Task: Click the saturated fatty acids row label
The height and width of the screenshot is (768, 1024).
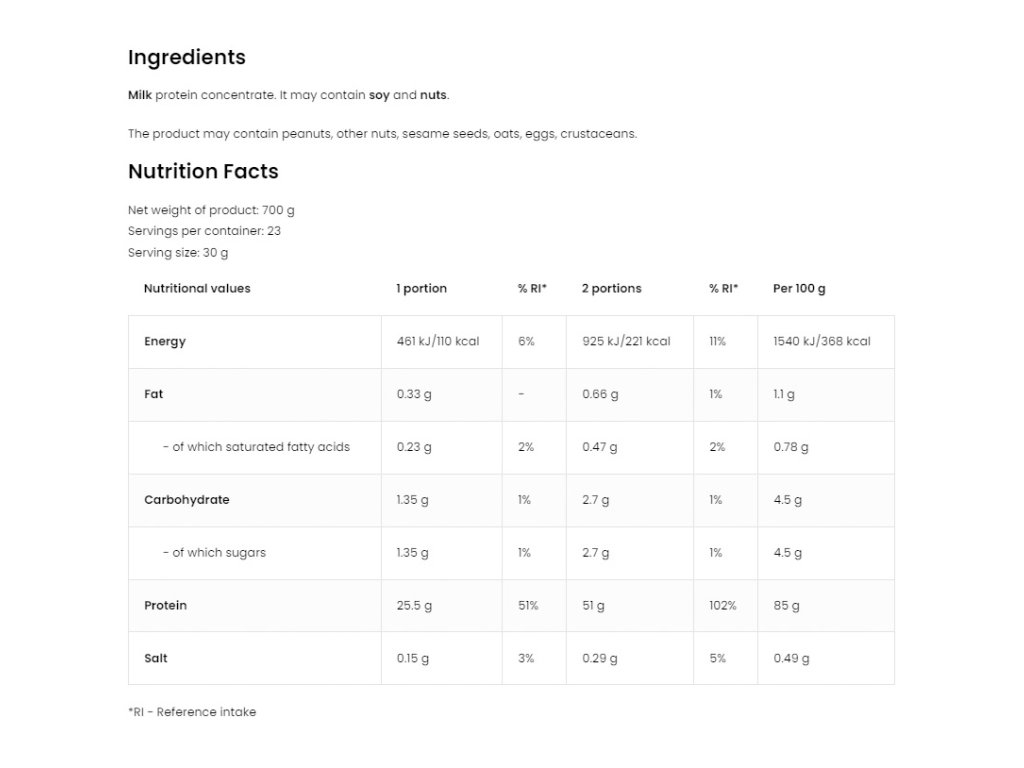Action: pos(256,447)
